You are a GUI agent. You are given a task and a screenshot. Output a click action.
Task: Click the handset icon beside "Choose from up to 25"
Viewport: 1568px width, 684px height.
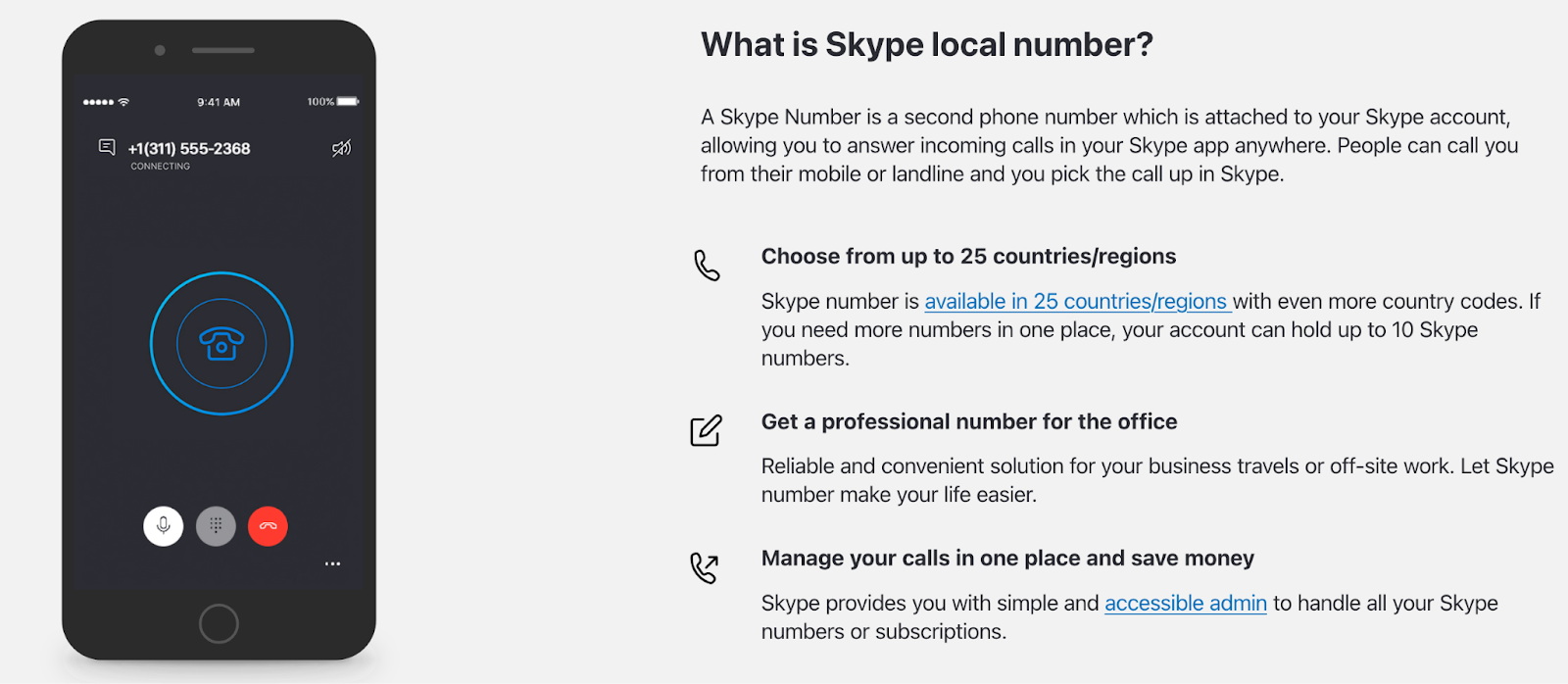[707, 266]
